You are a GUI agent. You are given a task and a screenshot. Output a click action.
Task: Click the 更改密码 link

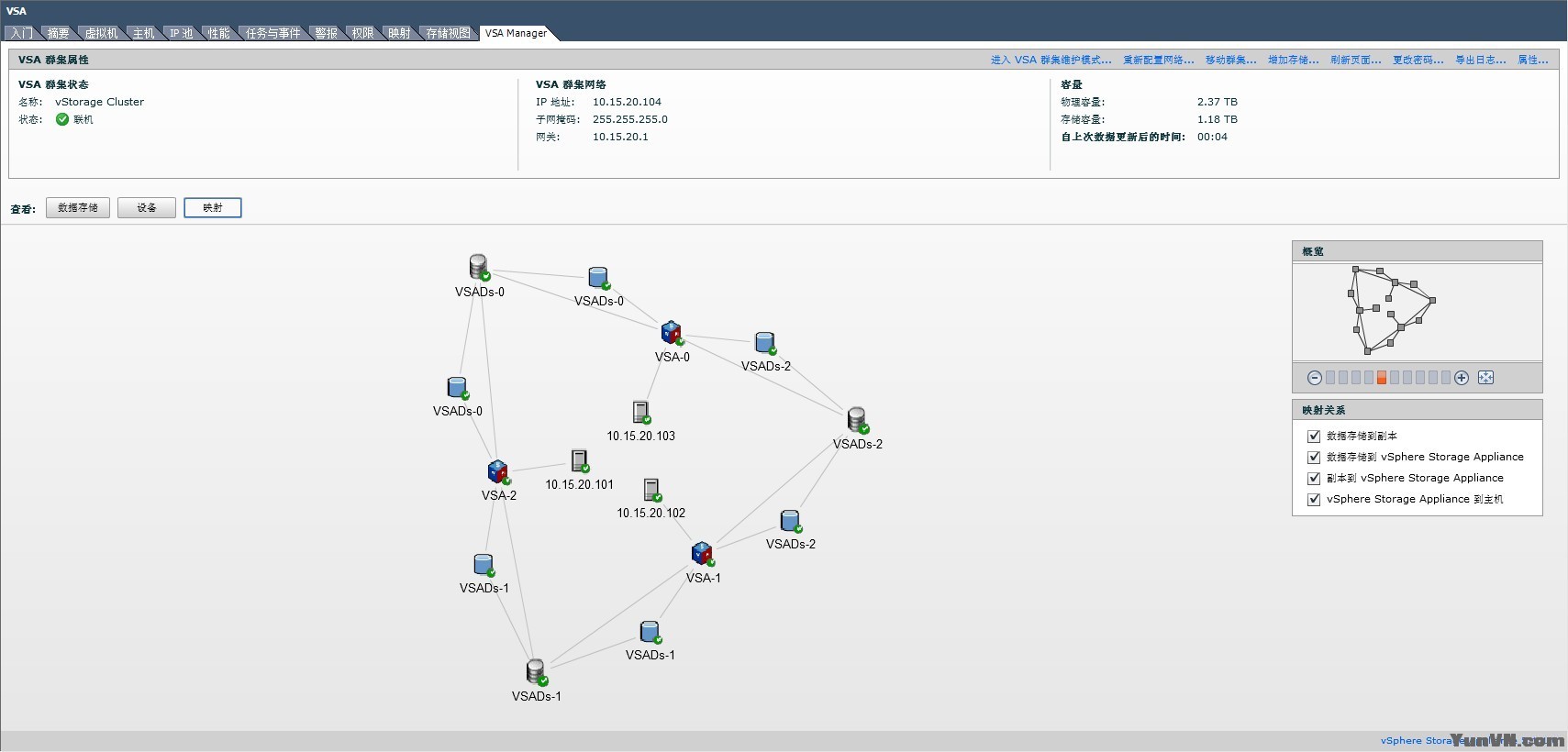pyautogui.click(x=1418, y=60)
